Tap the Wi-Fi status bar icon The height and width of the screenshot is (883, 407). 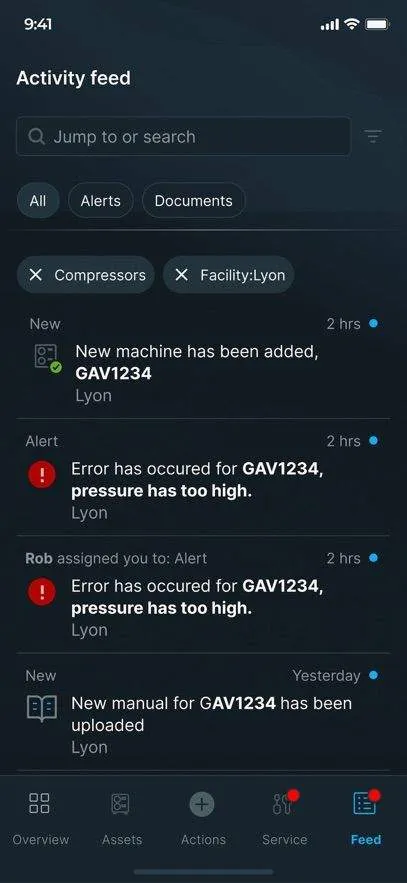click(352, 24)
